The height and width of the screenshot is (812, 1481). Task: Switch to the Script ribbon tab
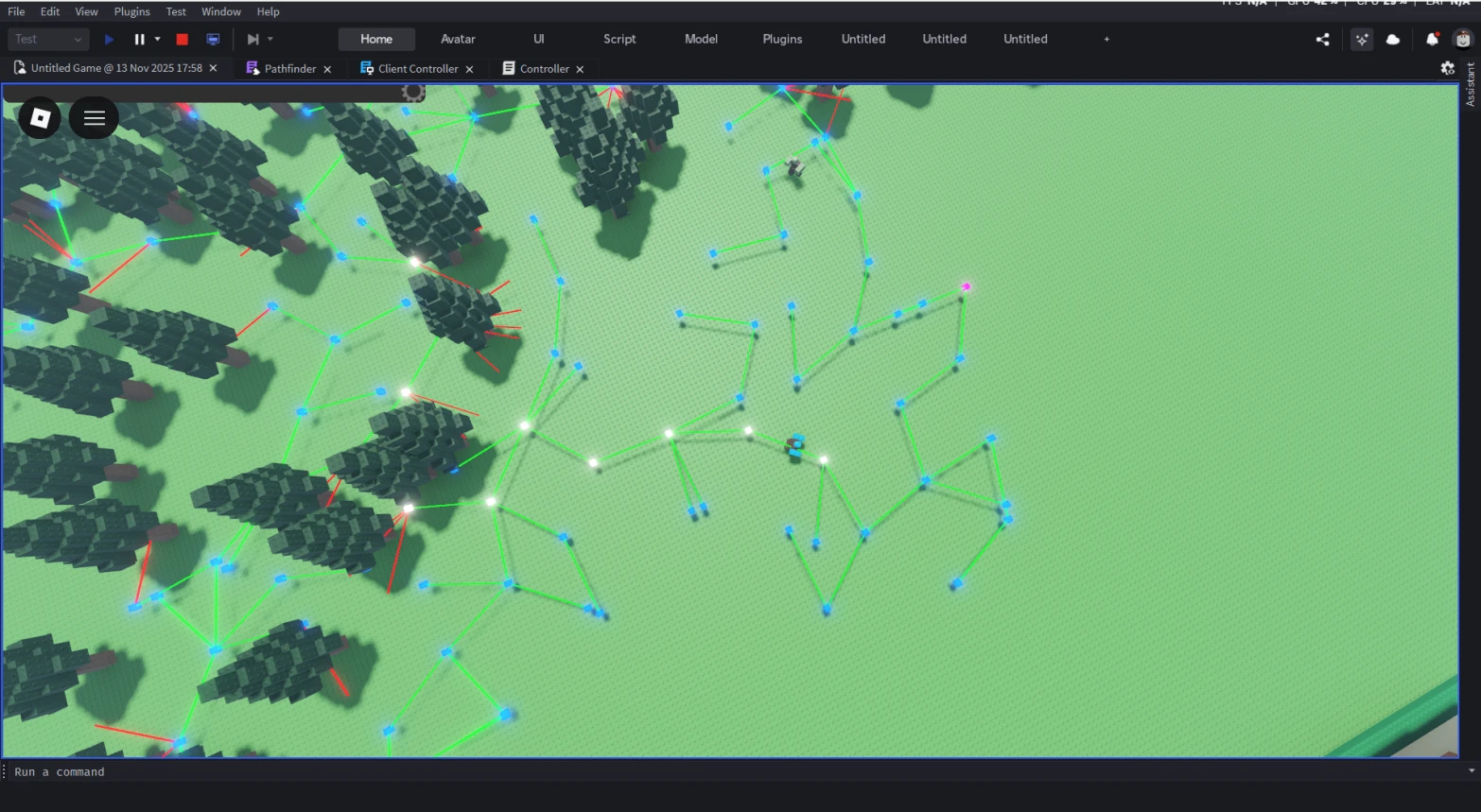[x=619, y=39]
